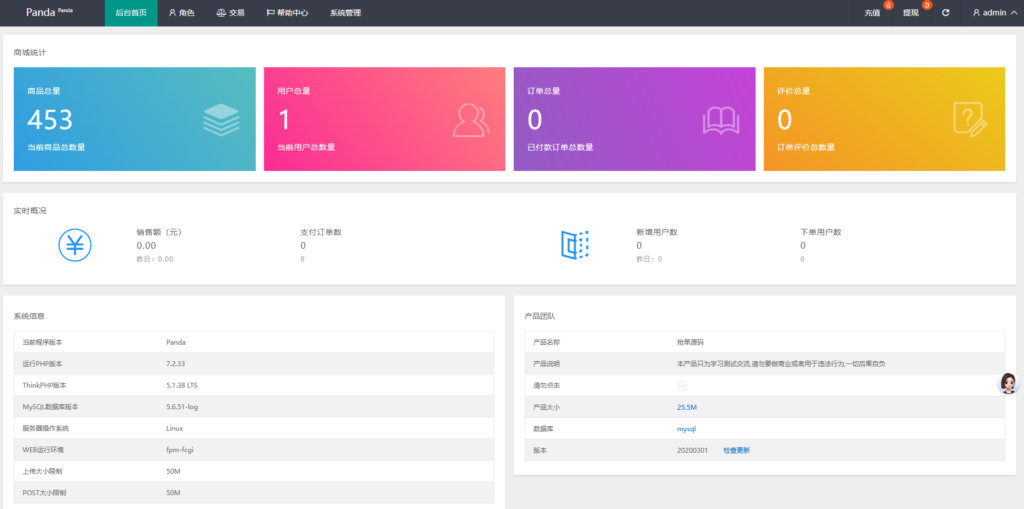Click the small round icon beside 请勿点击
The image size is (1024, 509).
(x=683, y=385)
